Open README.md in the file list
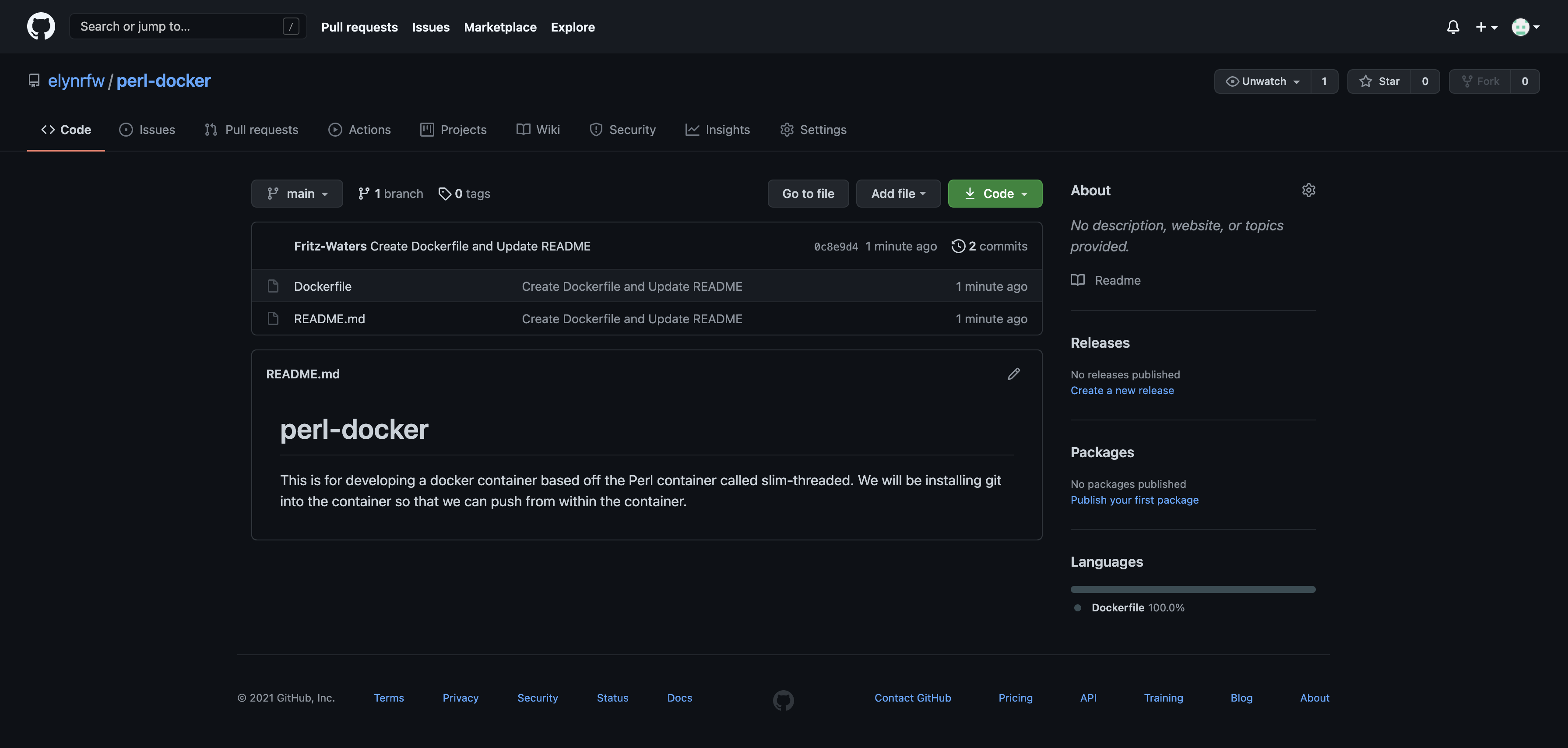The height and width of the screenshot is (748, 1568). (x=329, y=319)
